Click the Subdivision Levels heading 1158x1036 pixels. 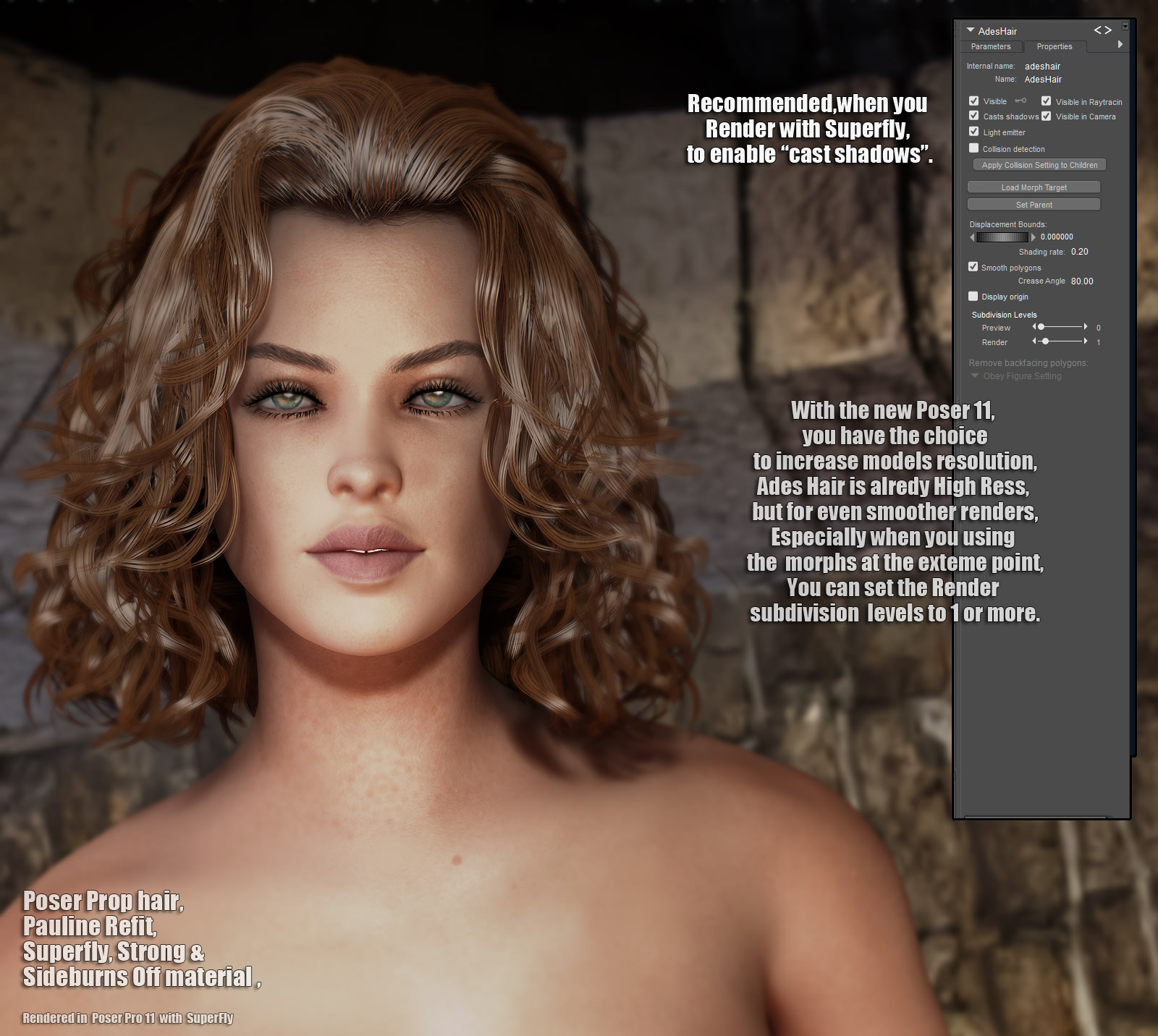coord(1005,315)
